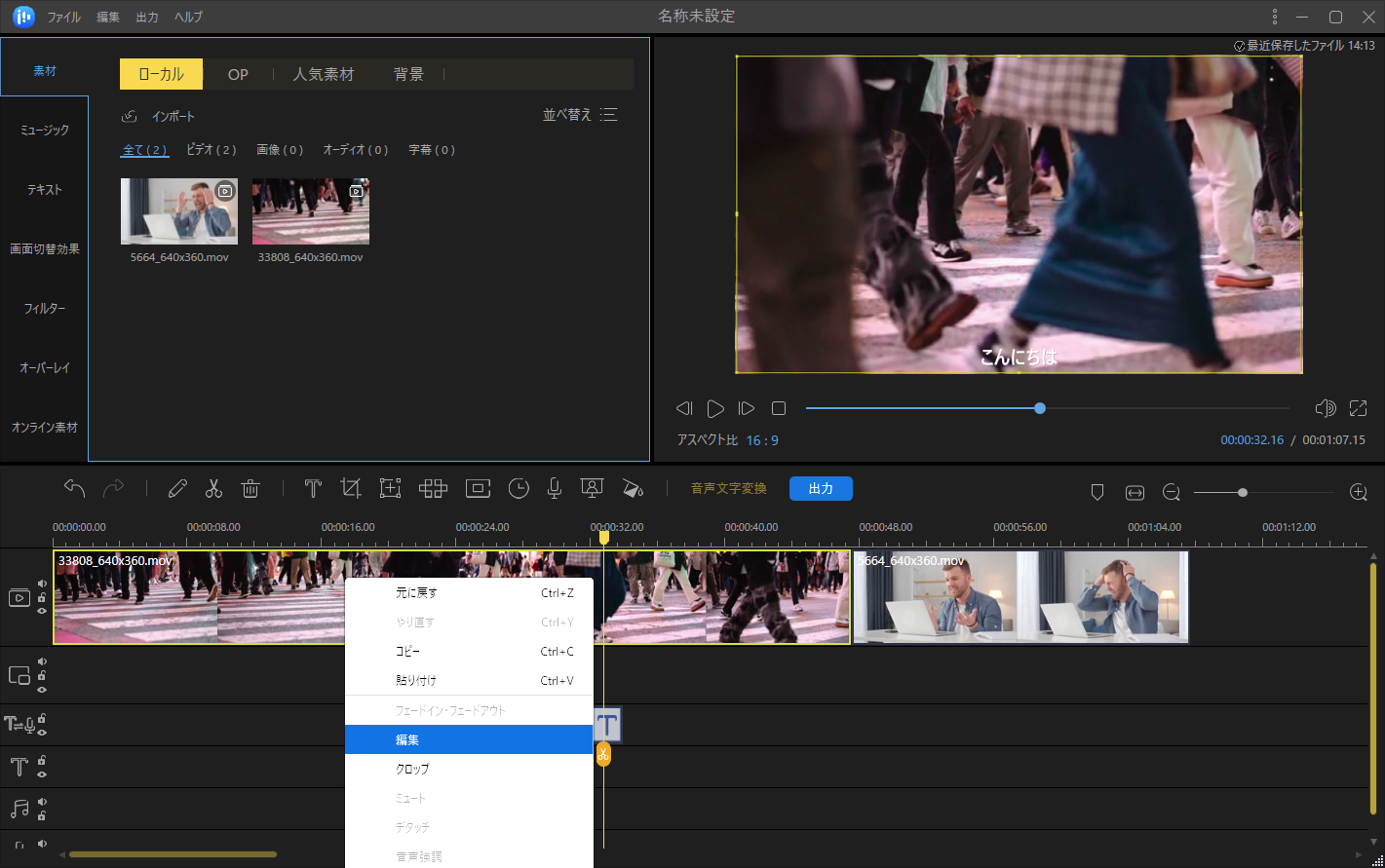
Task: Open the 画面切替効果 sidebar section
Action: click(45, 248)
